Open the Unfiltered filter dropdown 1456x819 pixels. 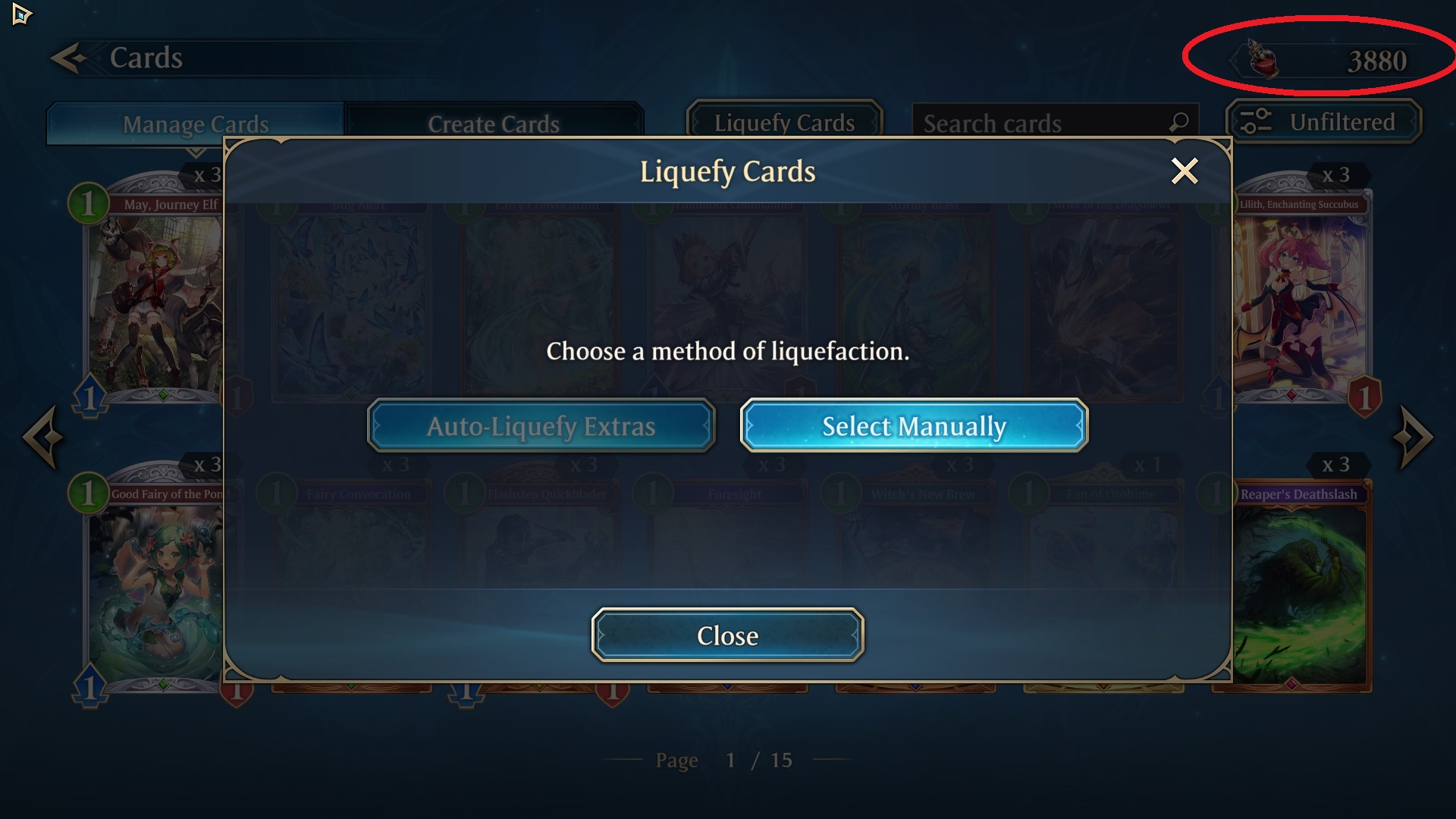(x=1324, y=121)
